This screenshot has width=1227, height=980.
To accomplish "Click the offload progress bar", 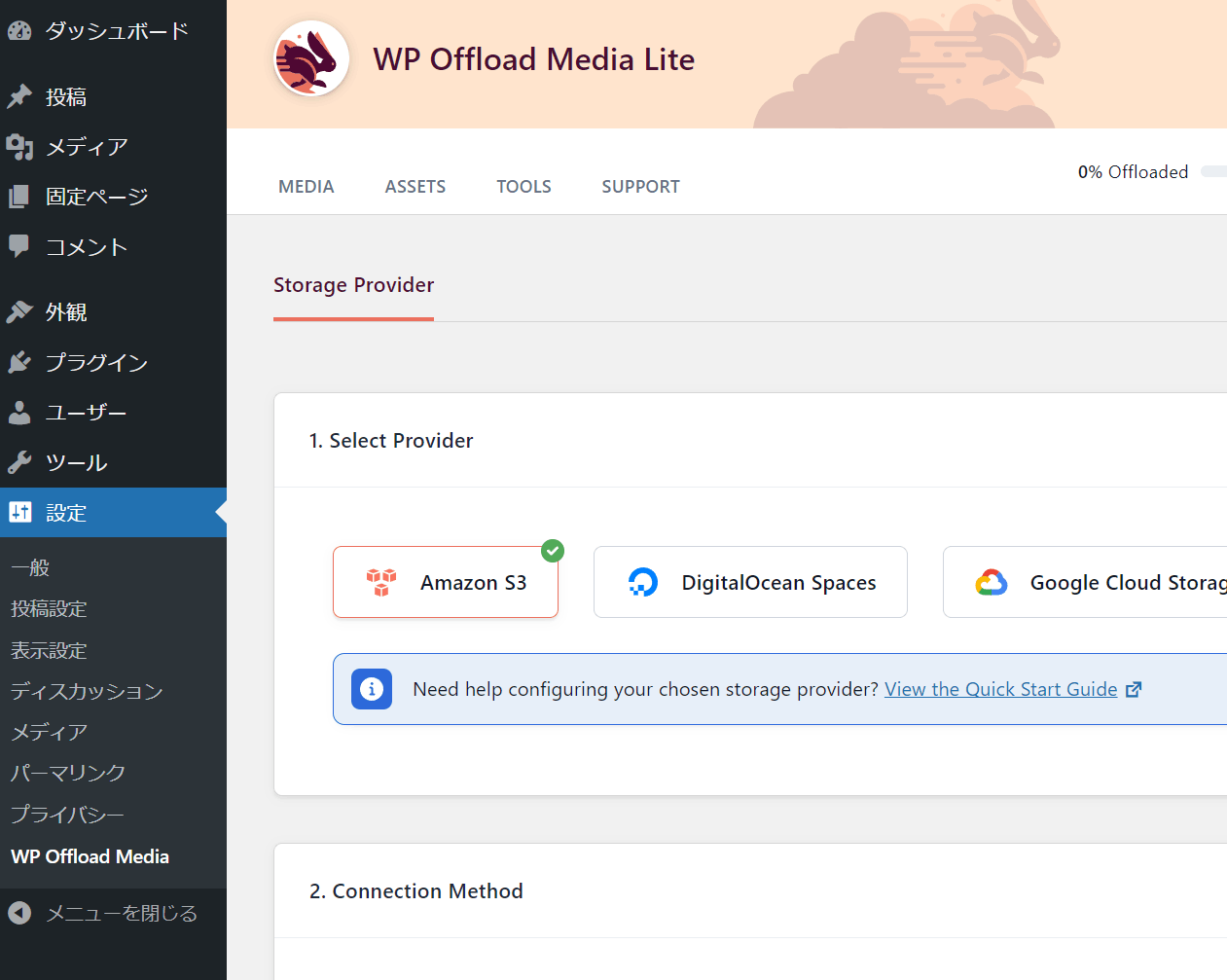I will (x=1214, y=171).
